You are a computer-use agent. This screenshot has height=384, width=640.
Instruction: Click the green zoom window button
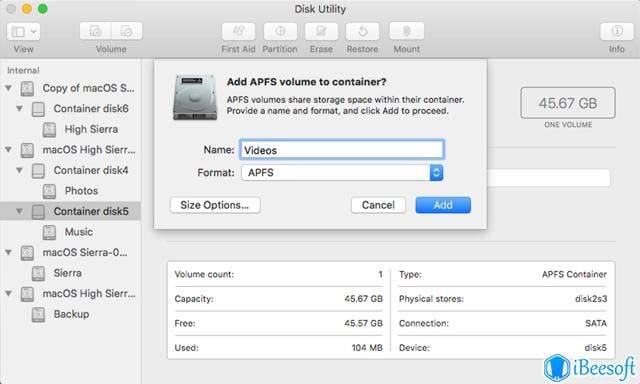tap(42, 9)
